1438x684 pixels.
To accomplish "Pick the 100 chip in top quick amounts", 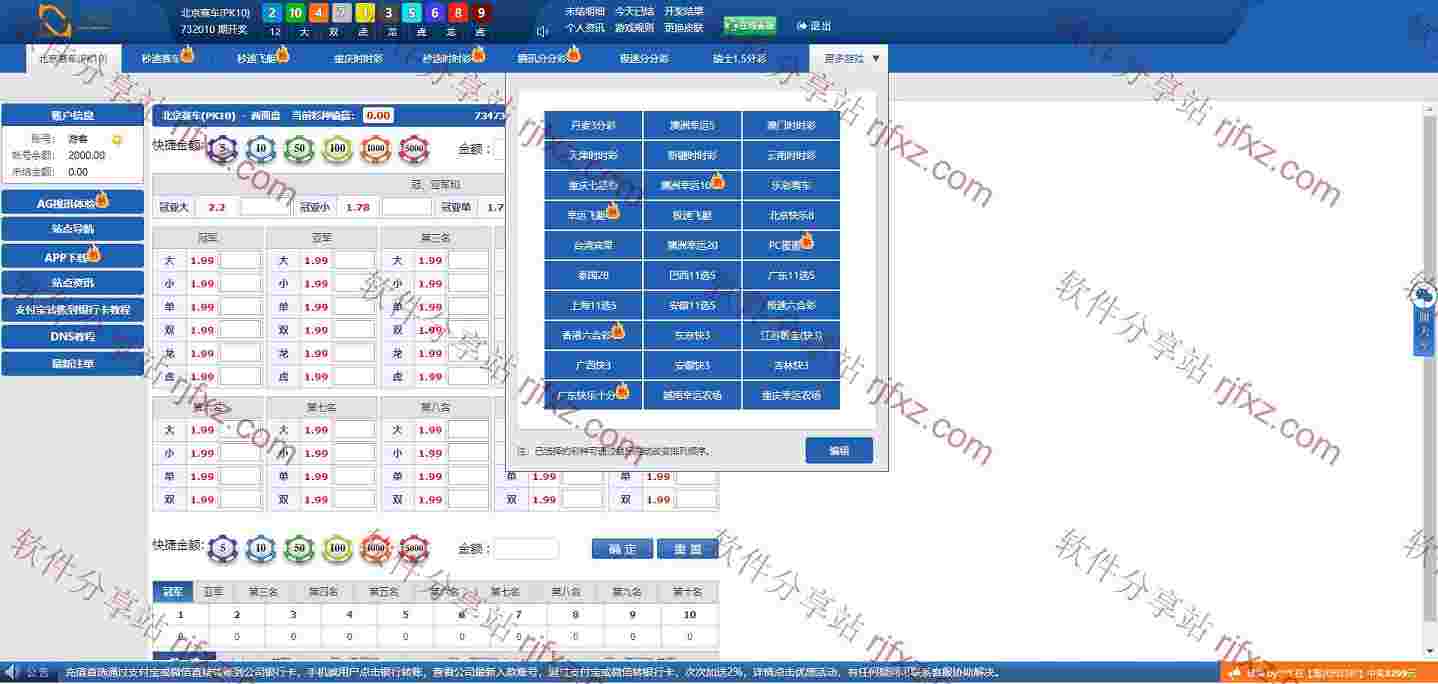I will click(x=338, y=150).
